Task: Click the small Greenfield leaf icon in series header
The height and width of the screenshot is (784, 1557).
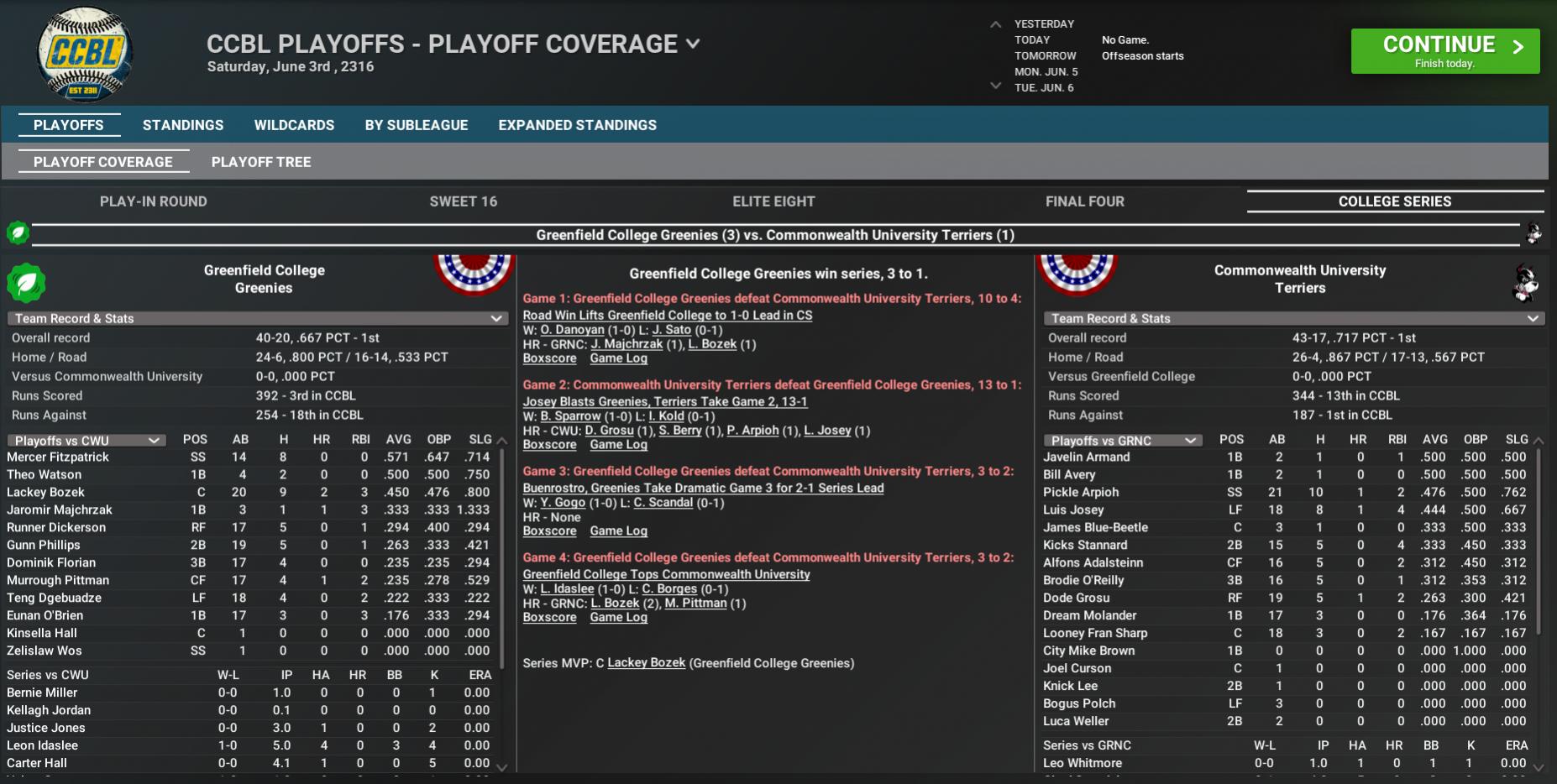Action: (x=18, y=233)
